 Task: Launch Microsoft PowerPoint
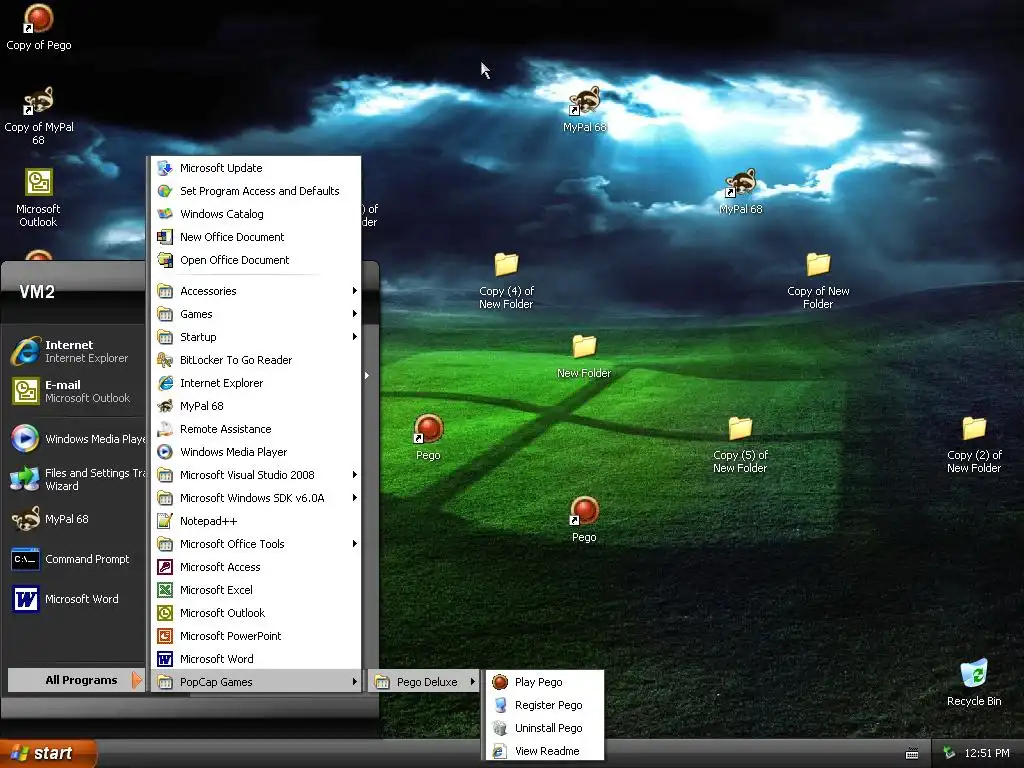point(256,636)
